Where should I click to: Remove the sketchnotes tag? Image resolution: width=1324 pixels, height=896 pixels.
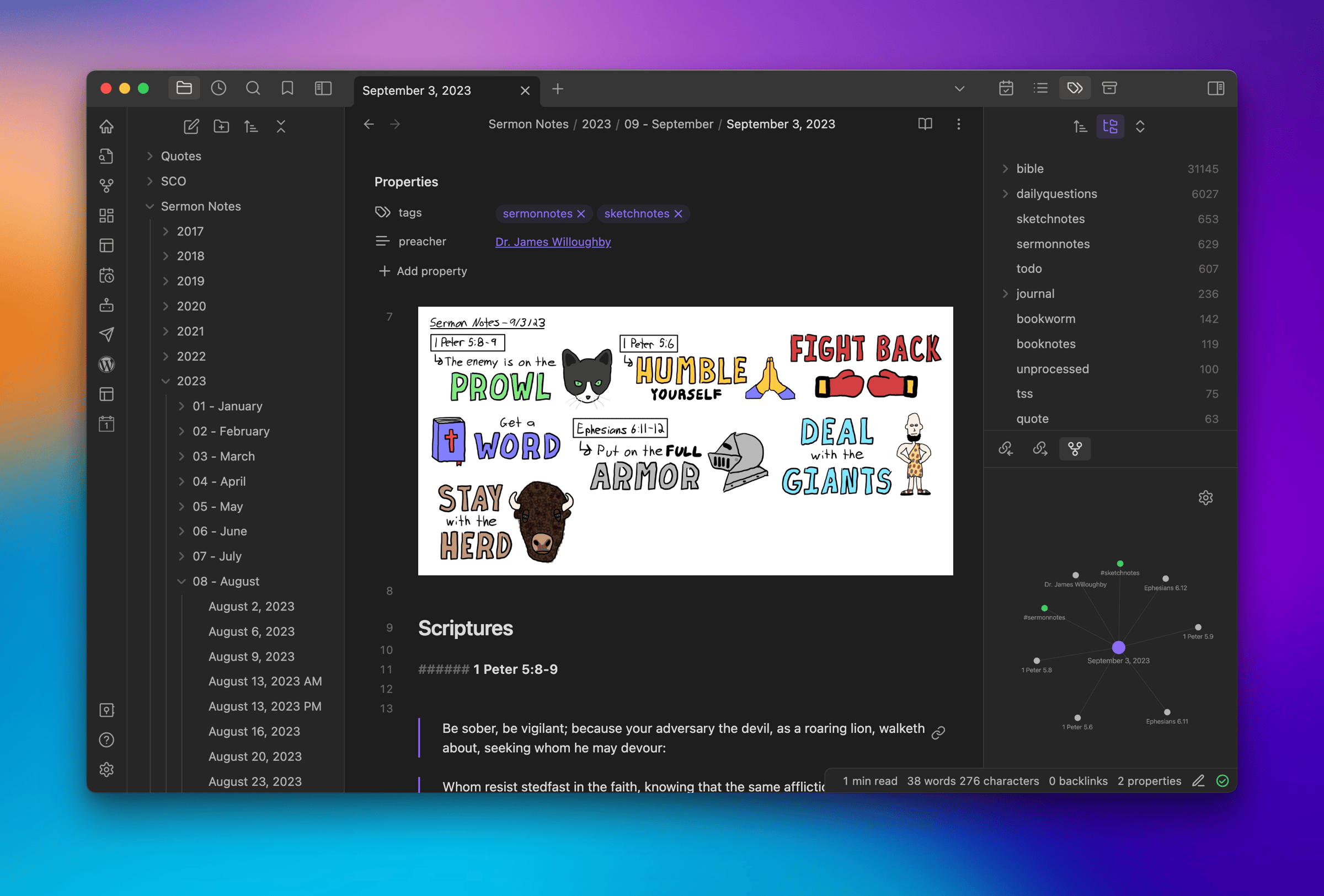pyautogui.click(x=678, y=213)
